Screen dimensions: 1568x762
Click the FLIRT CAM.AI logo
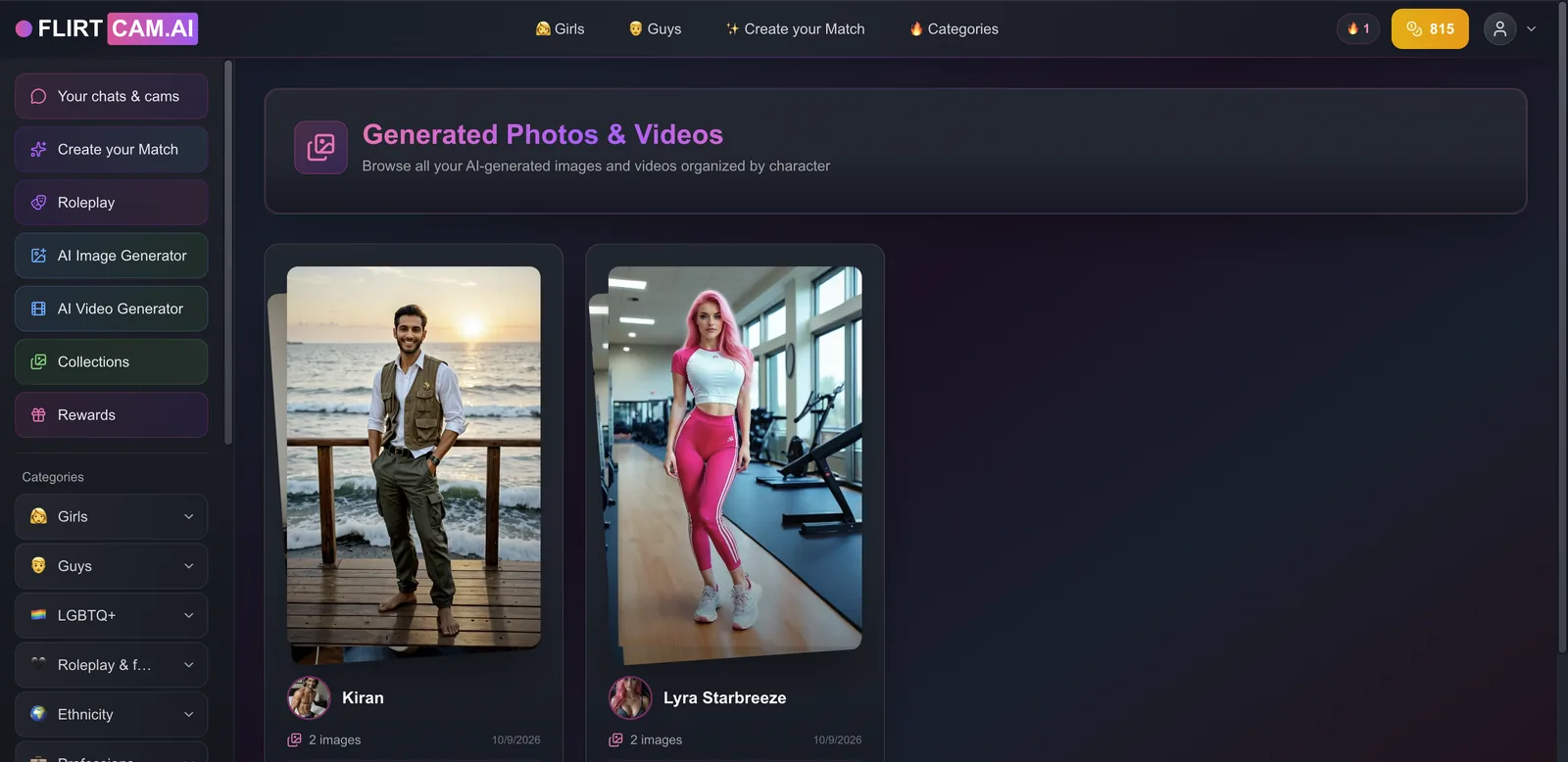tap(107, 28)
